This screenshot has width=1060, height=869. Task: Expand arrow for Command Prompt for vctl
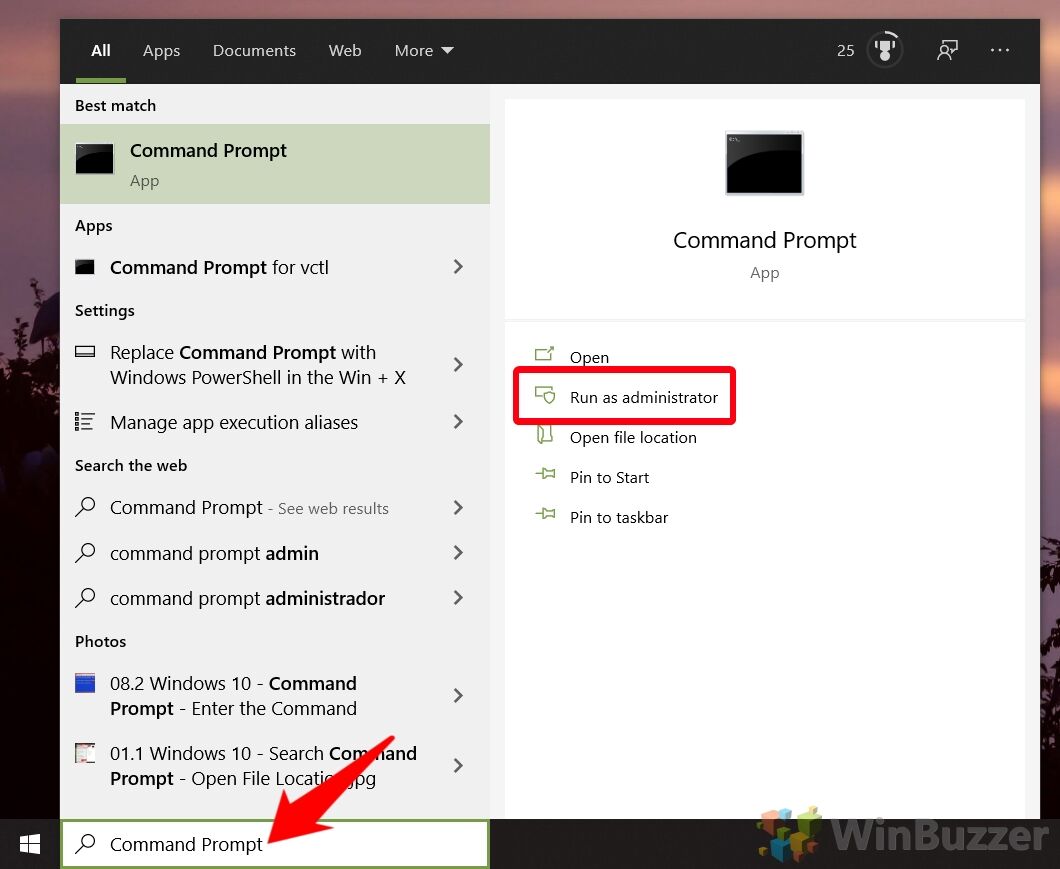point(458,266)
